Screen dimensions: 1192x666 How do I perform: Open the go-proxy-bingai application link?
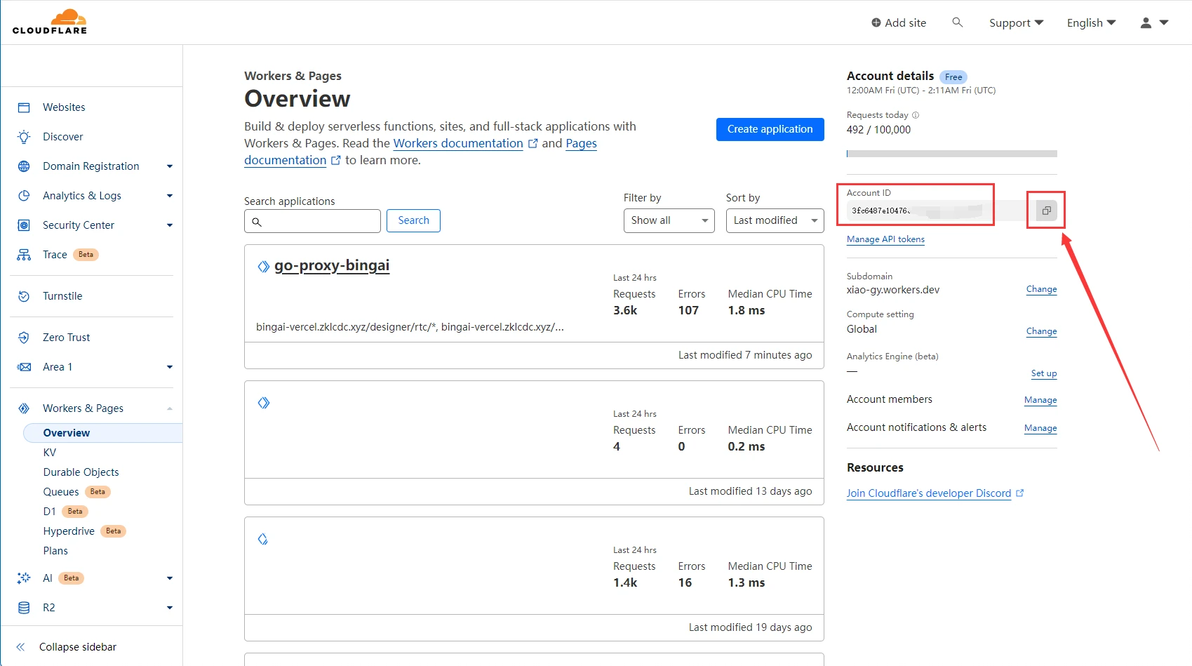331,265
